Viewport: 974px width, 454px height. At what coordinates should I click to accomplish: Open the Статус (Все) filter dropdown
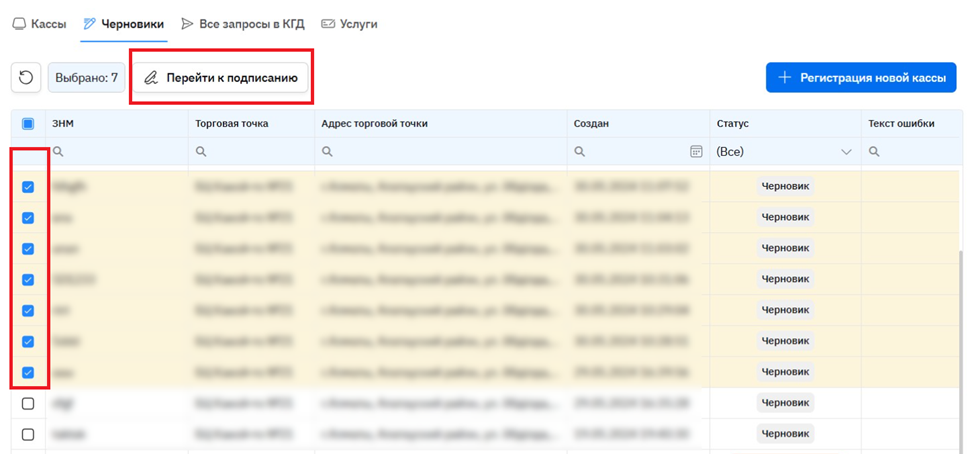785,152
